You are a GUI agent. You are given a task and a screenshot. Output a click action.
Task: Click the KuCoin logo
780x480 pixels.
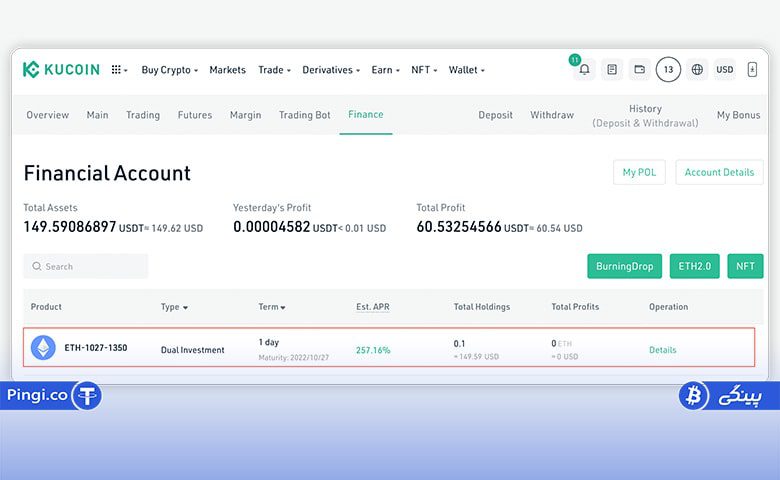61,70
